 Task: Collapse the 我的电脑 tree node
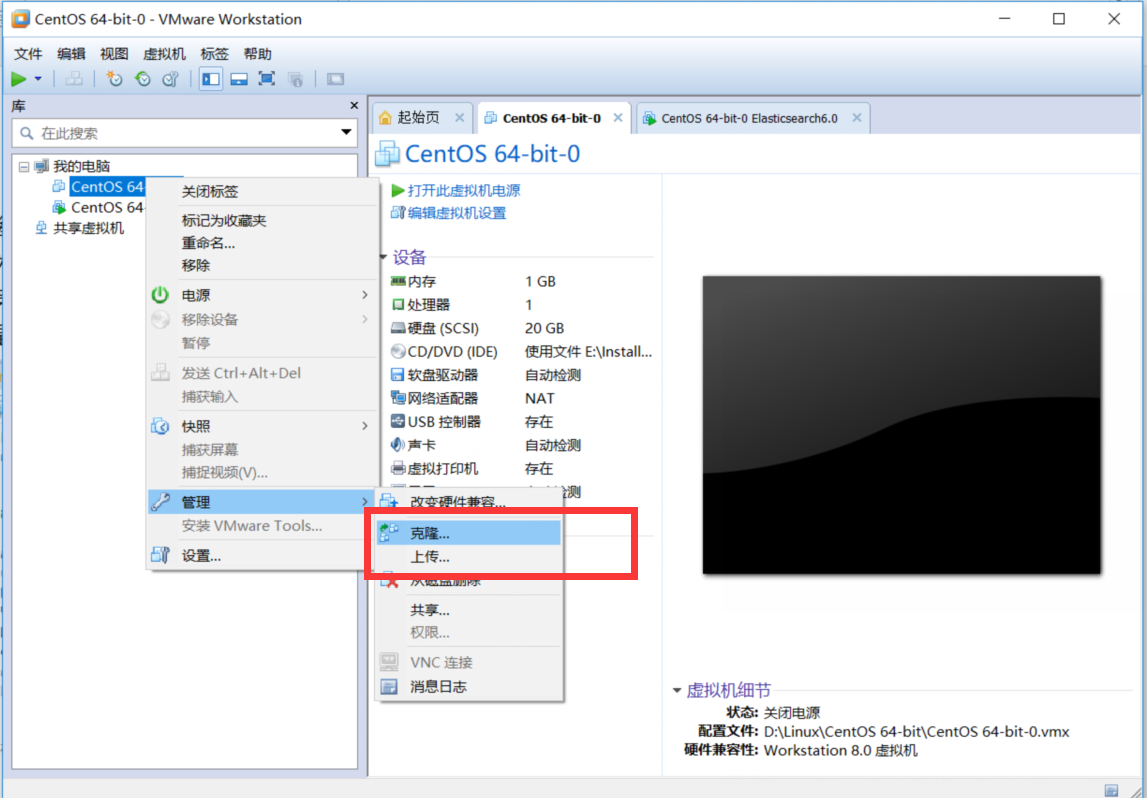coord(24,166)
